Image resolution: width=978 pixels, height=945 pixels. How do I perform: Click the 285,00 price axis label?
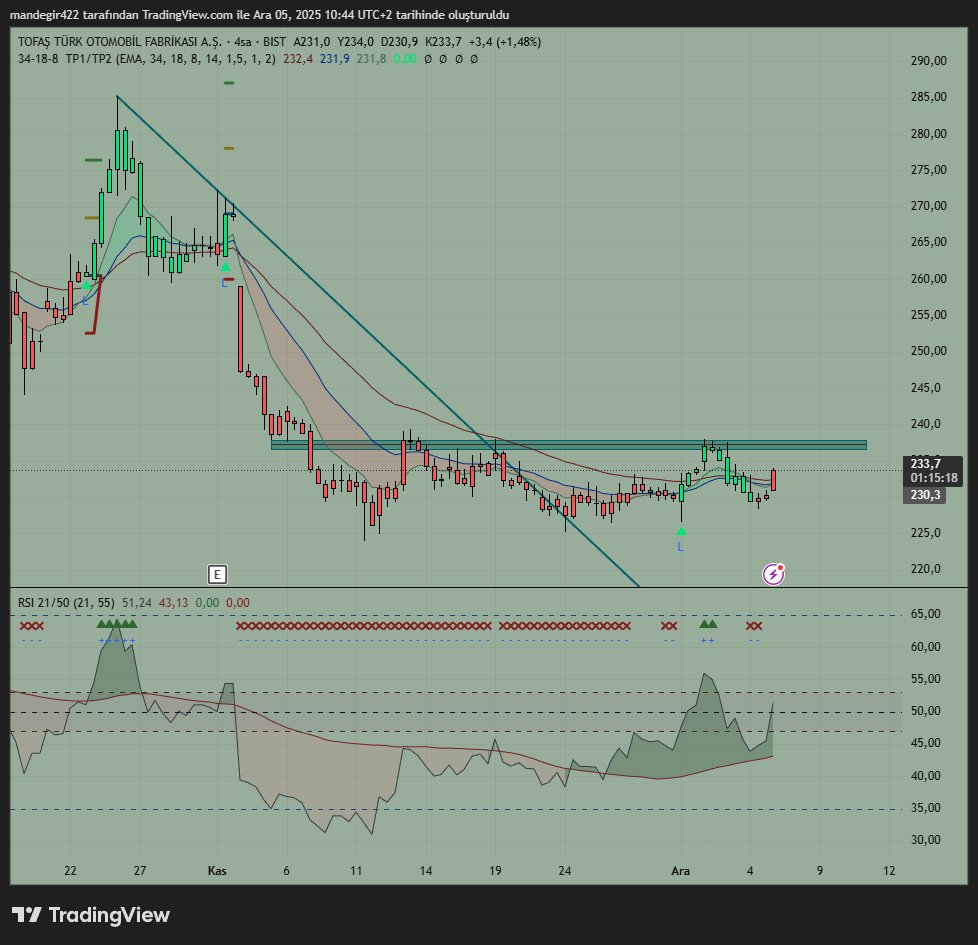(929, 97)
